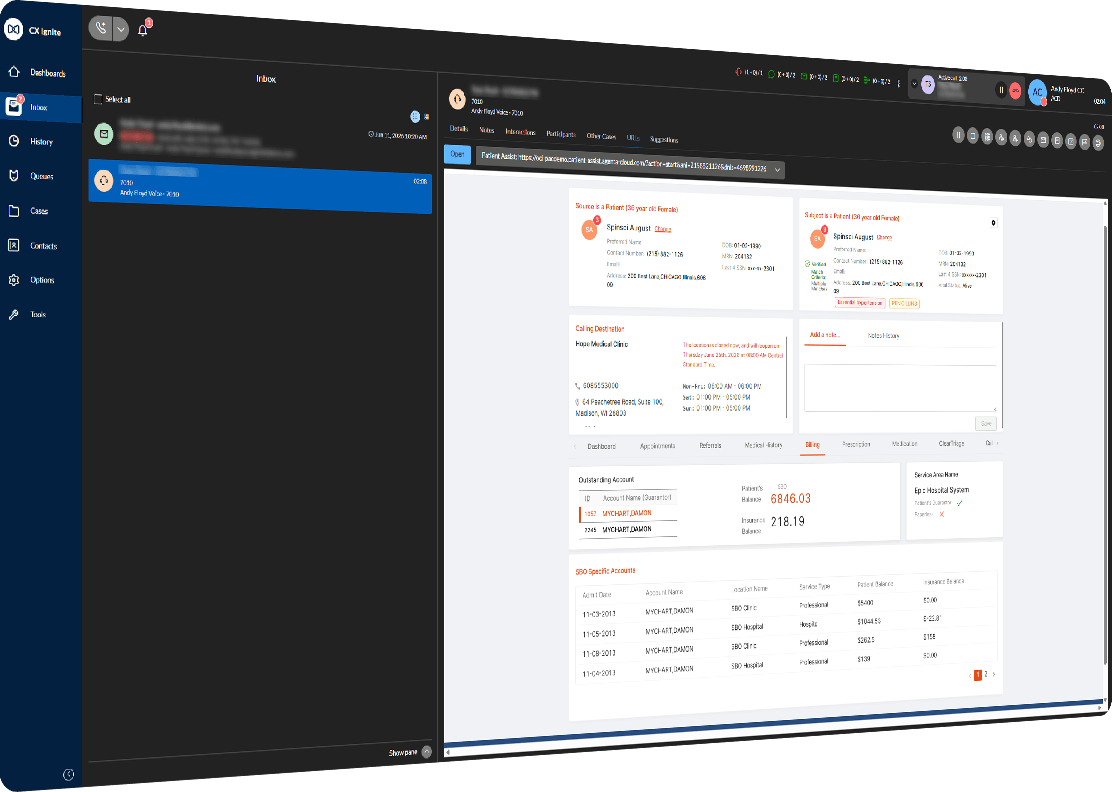
Task: Click the blue Open button
Action: (457, 154)
